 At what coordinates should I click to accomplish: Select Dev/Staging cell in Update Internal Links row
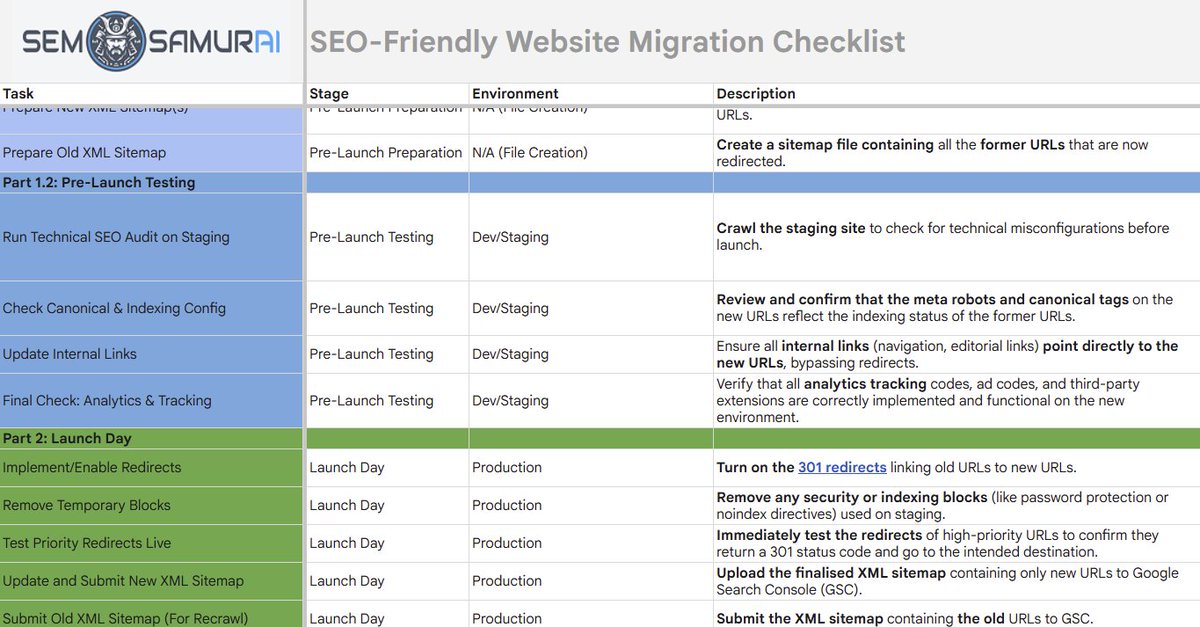591,354
